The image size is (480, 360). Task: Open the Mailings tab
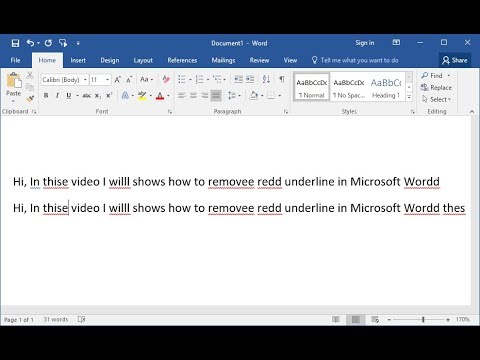(x=223, y=60)
